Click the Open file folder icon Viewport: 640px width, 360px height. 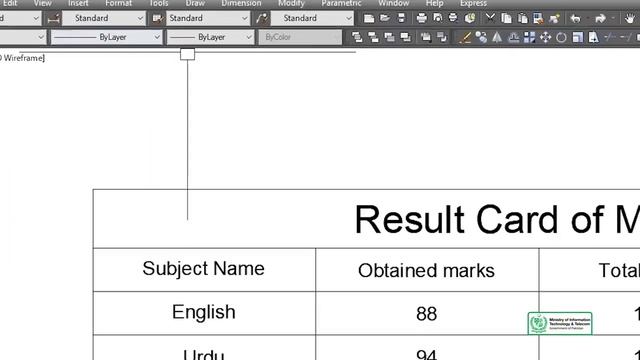pos(384,18)
